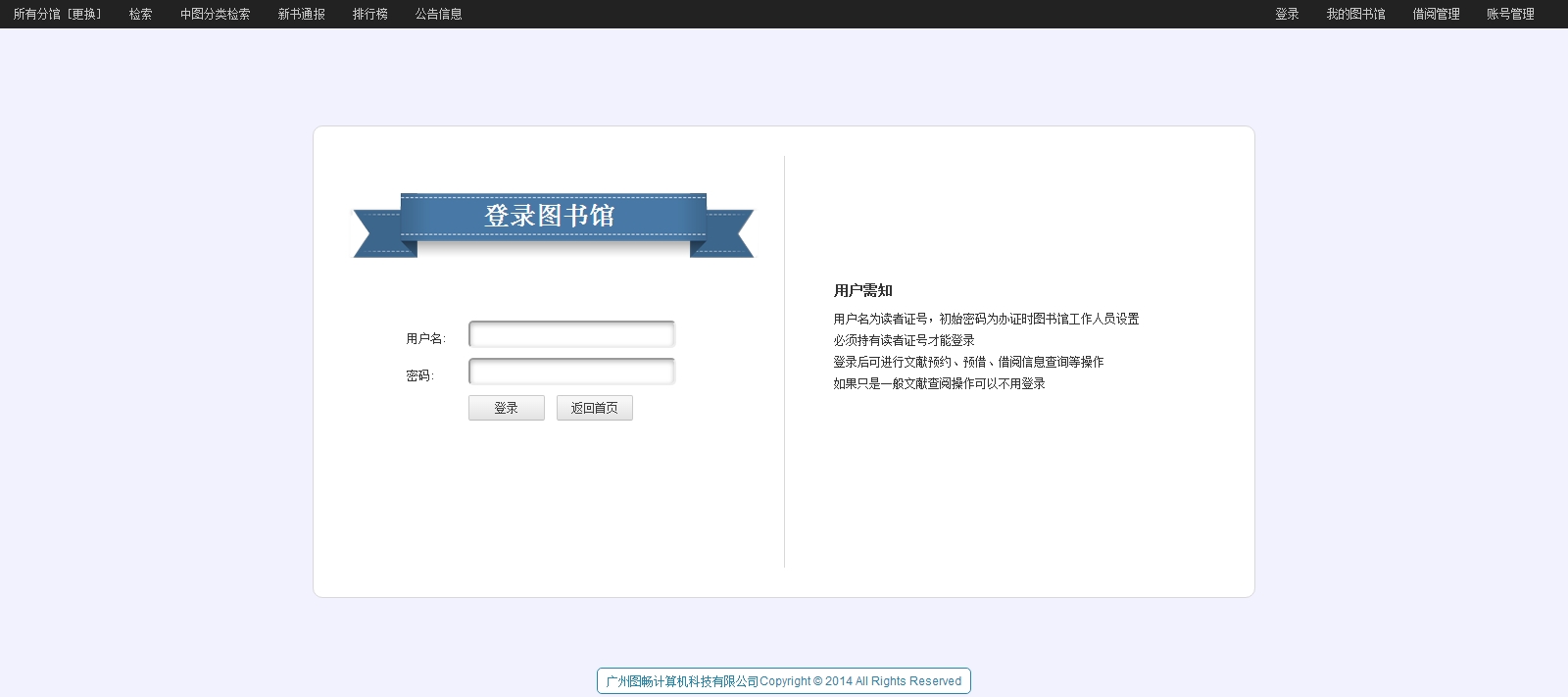Screen dimensions: 1568x697
Task: Go to the 新书通报 page
Action: click(301, 14)
